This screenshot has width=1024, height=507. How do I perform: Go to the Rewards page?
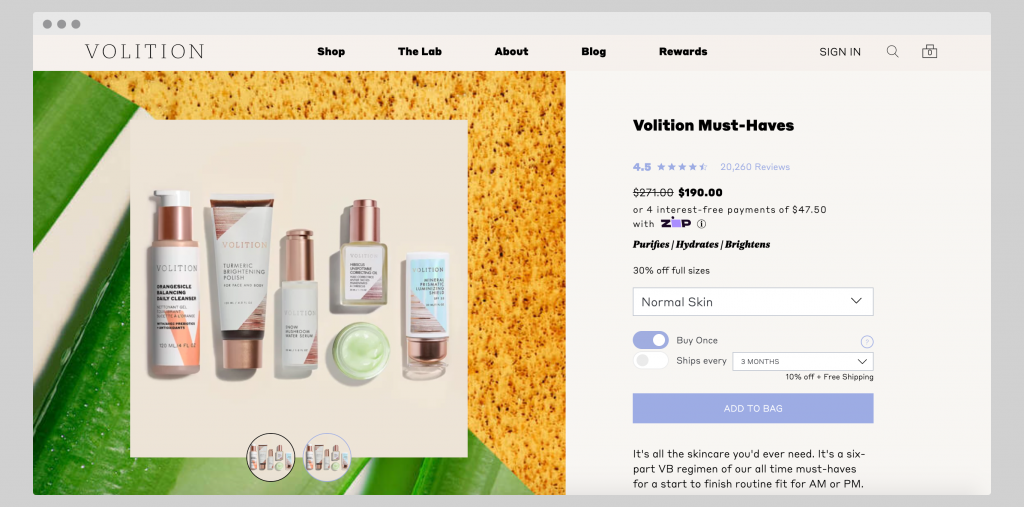[x=683, y=52]
